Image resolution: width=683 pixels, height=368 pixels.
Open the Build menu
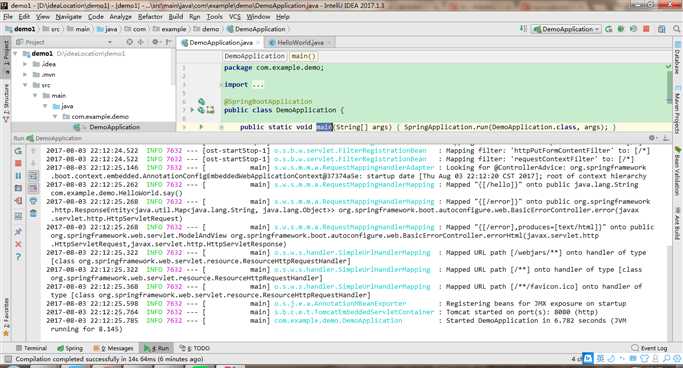tap(176, 17)
